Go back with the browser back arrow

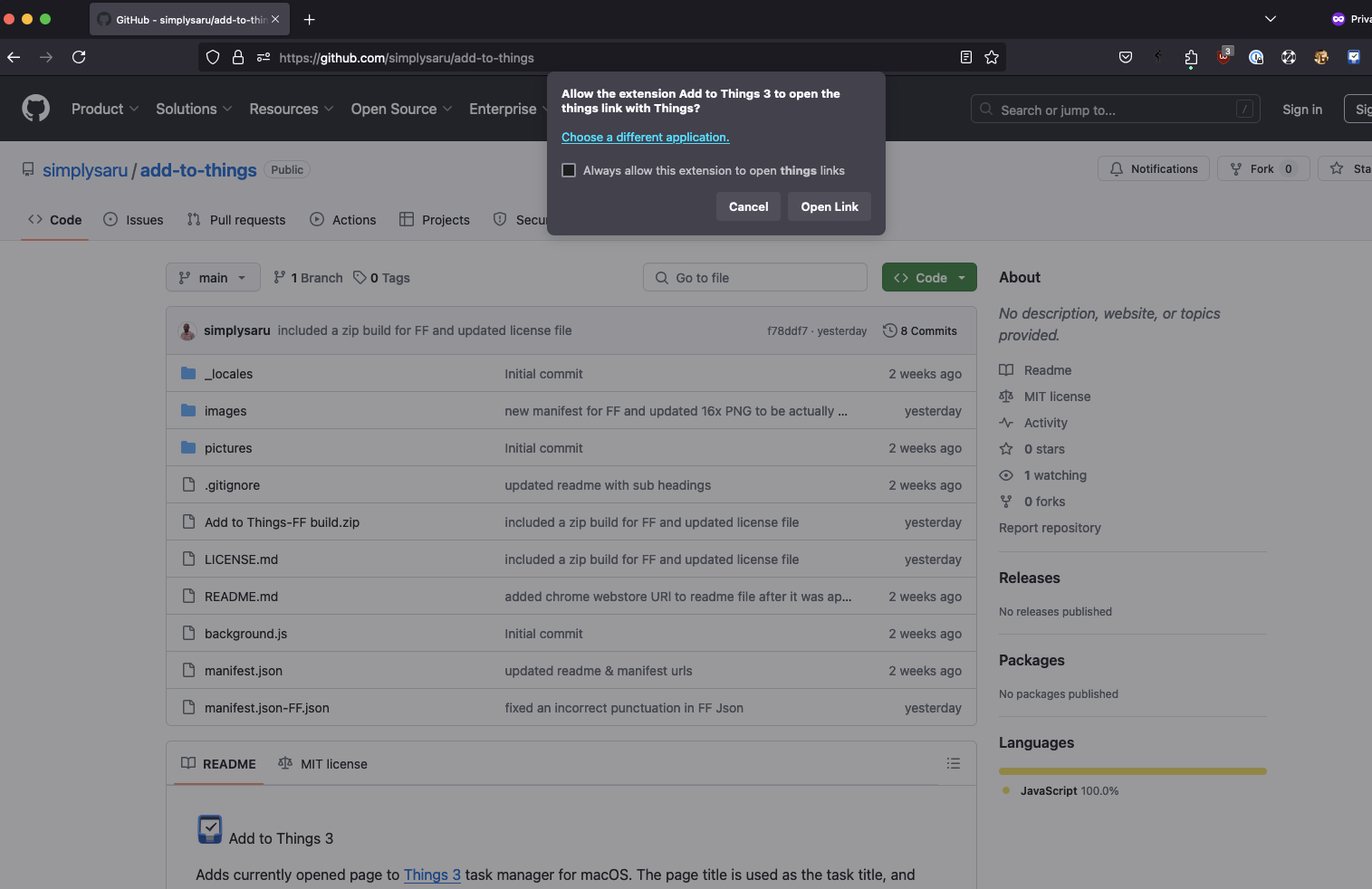[x=14, y=57]
